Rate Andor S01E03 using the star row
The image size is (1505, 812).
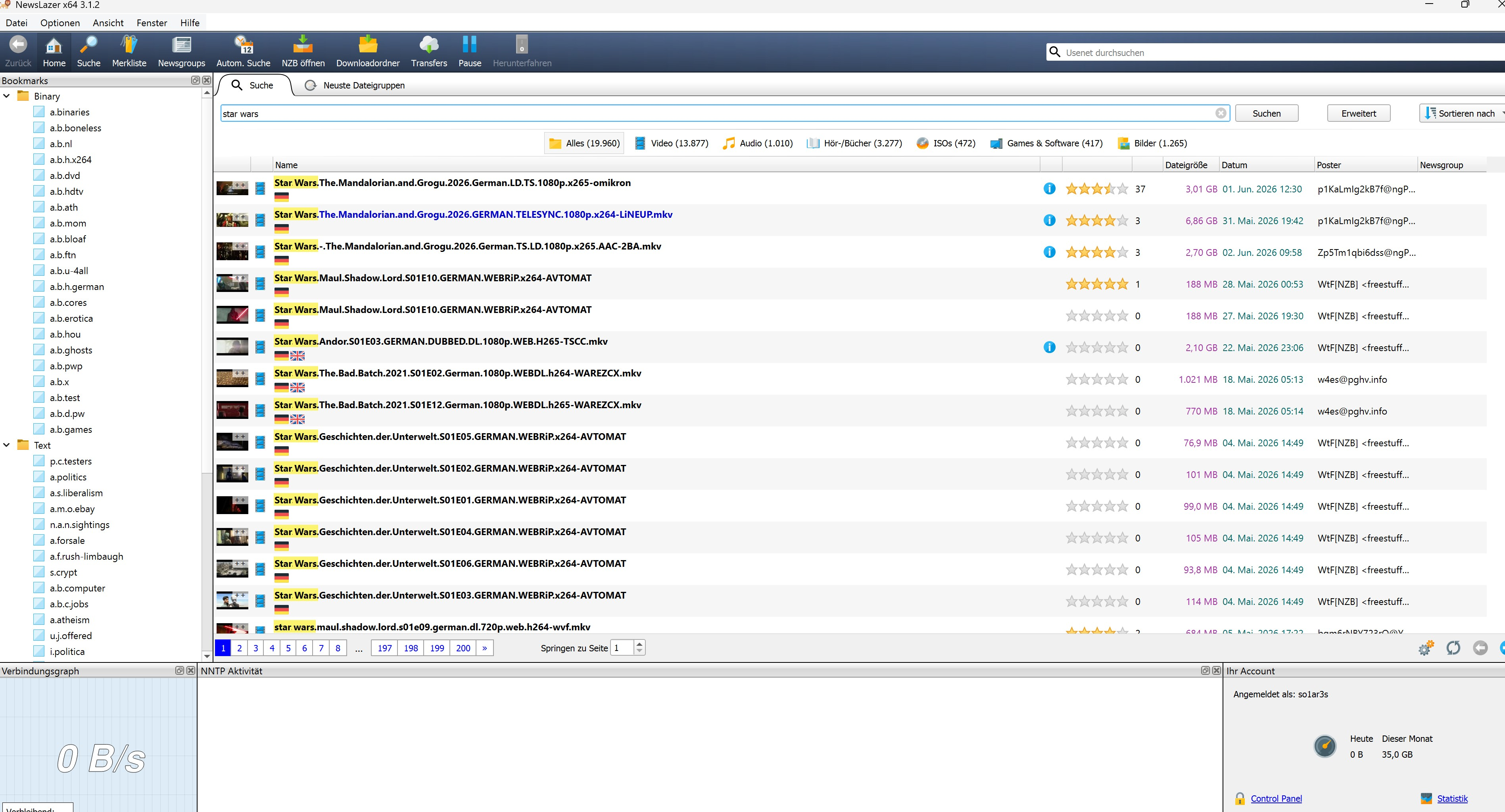tap(1096, 347)
